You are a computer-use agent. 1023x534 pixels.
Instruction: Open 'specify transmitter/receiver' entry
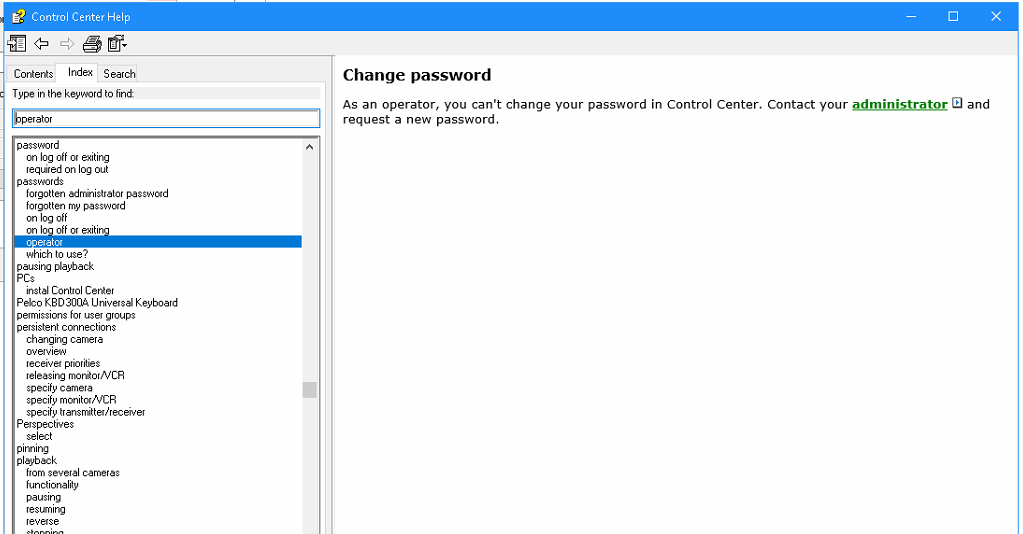tap(85, 412)
